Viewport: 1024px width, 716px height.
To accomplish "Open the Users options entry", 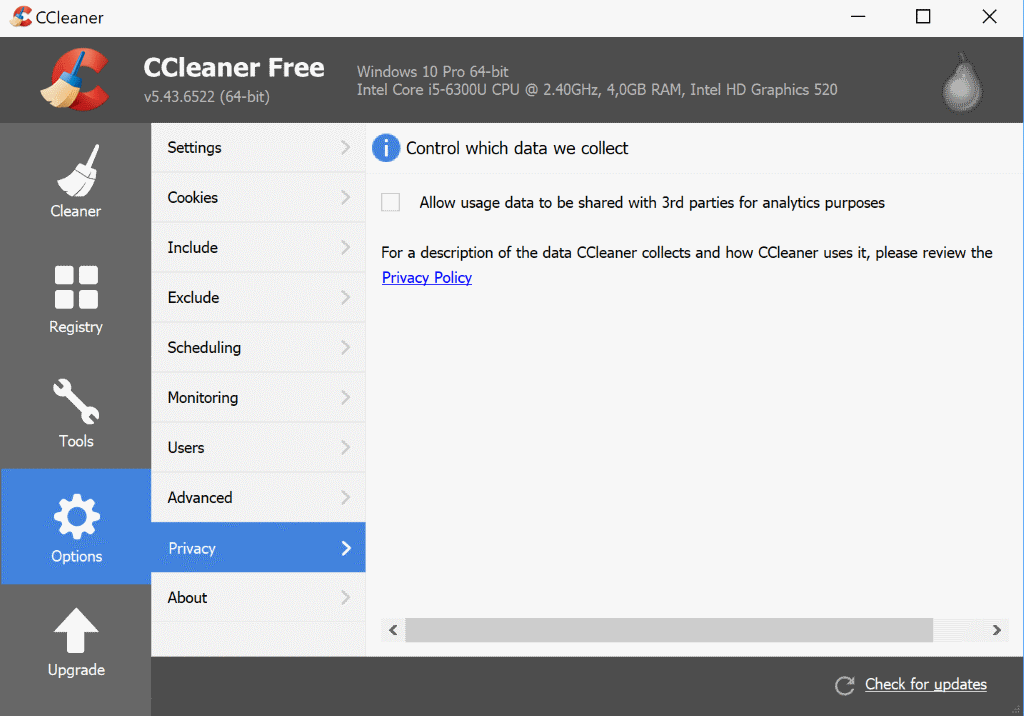I will coord(258,448).
